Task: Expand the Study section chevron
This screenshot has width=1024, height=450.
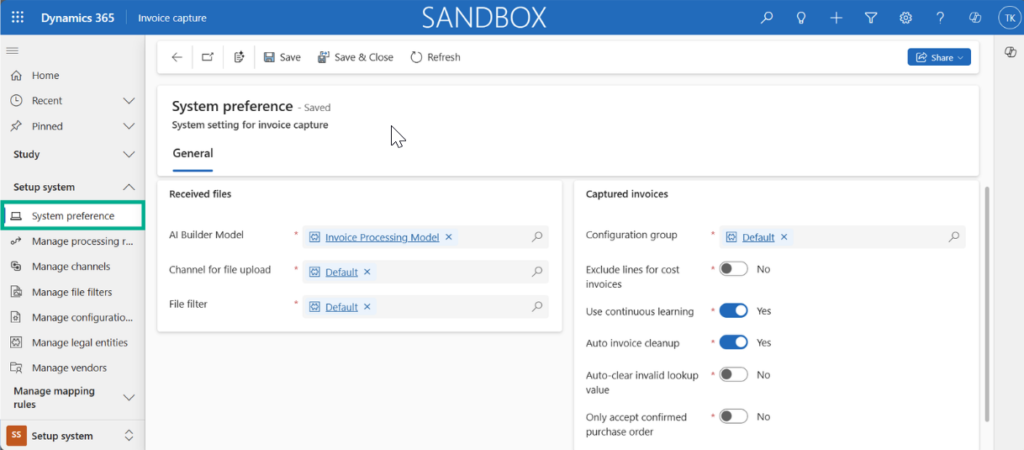Action: coord(129,155)
